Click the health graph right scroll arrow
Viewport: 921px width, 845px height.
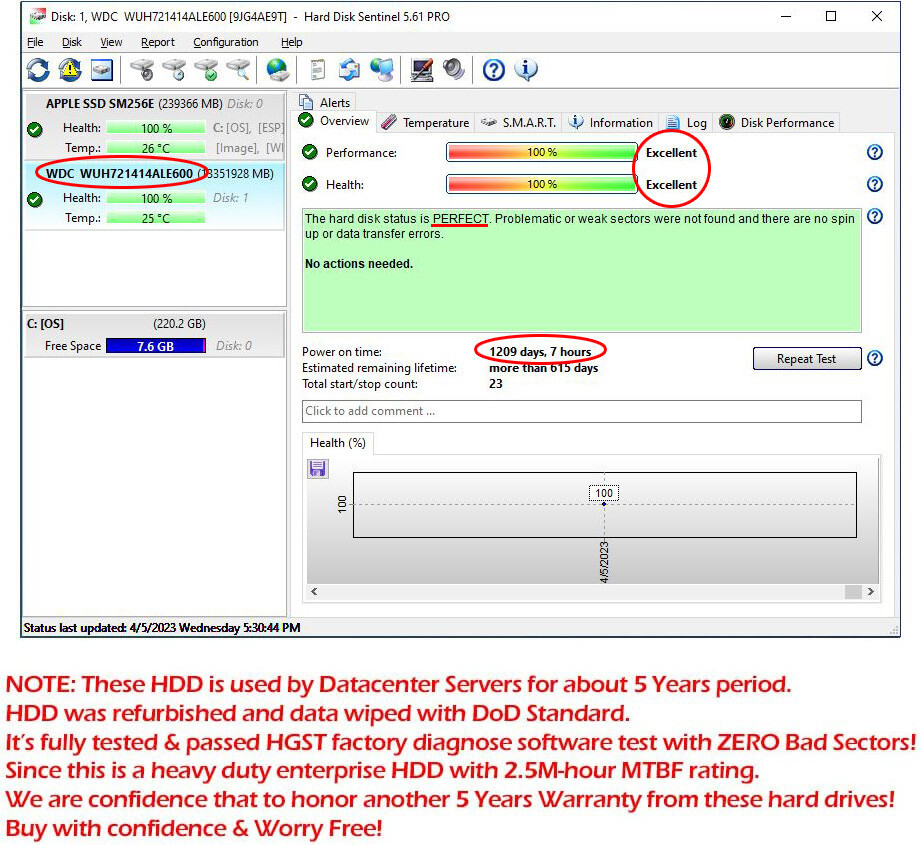pos(870,592)
